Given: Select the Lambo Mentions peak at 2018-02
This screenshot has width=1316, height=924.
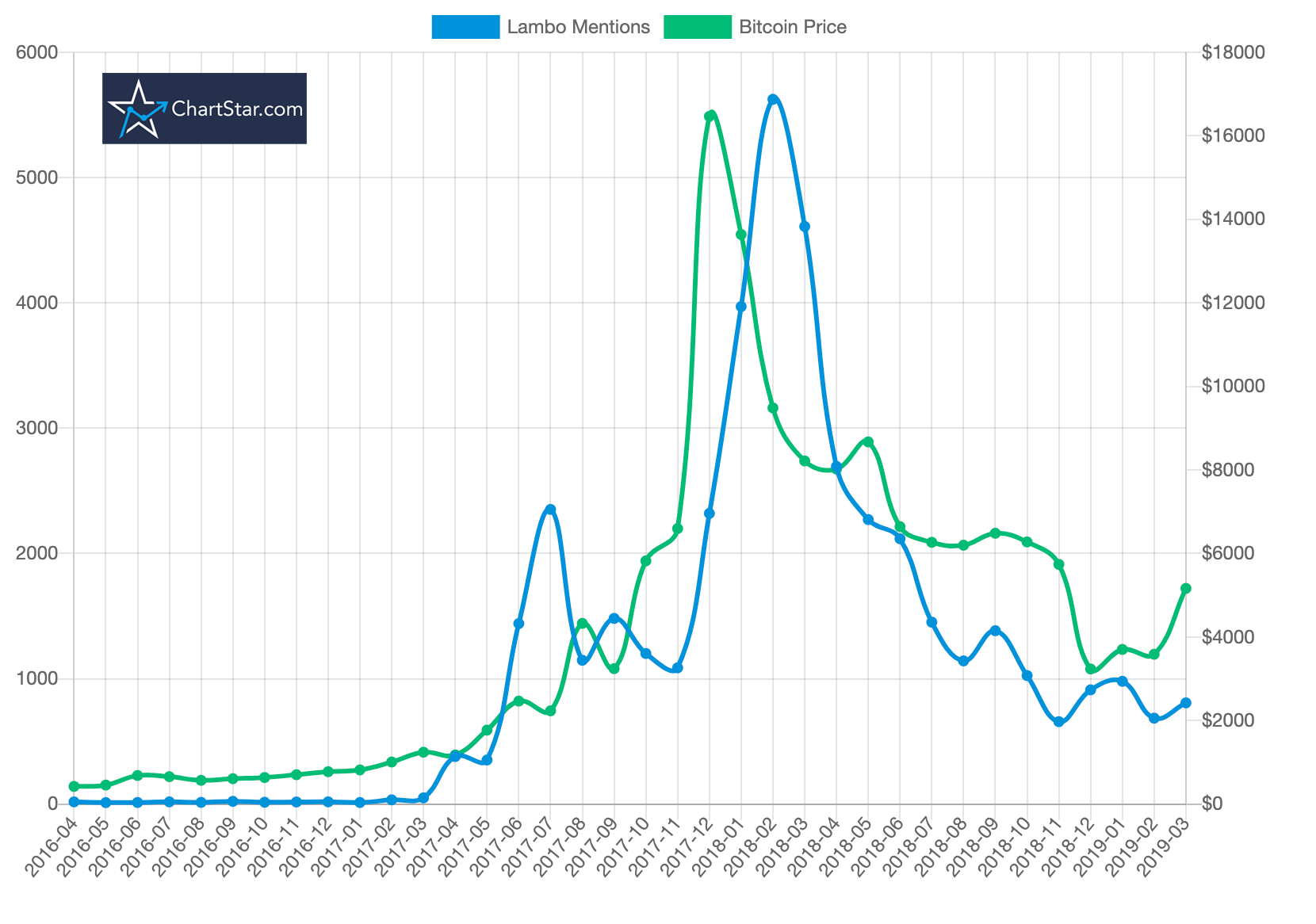Looking at the screenshot, I should click(x=773, y=100).
